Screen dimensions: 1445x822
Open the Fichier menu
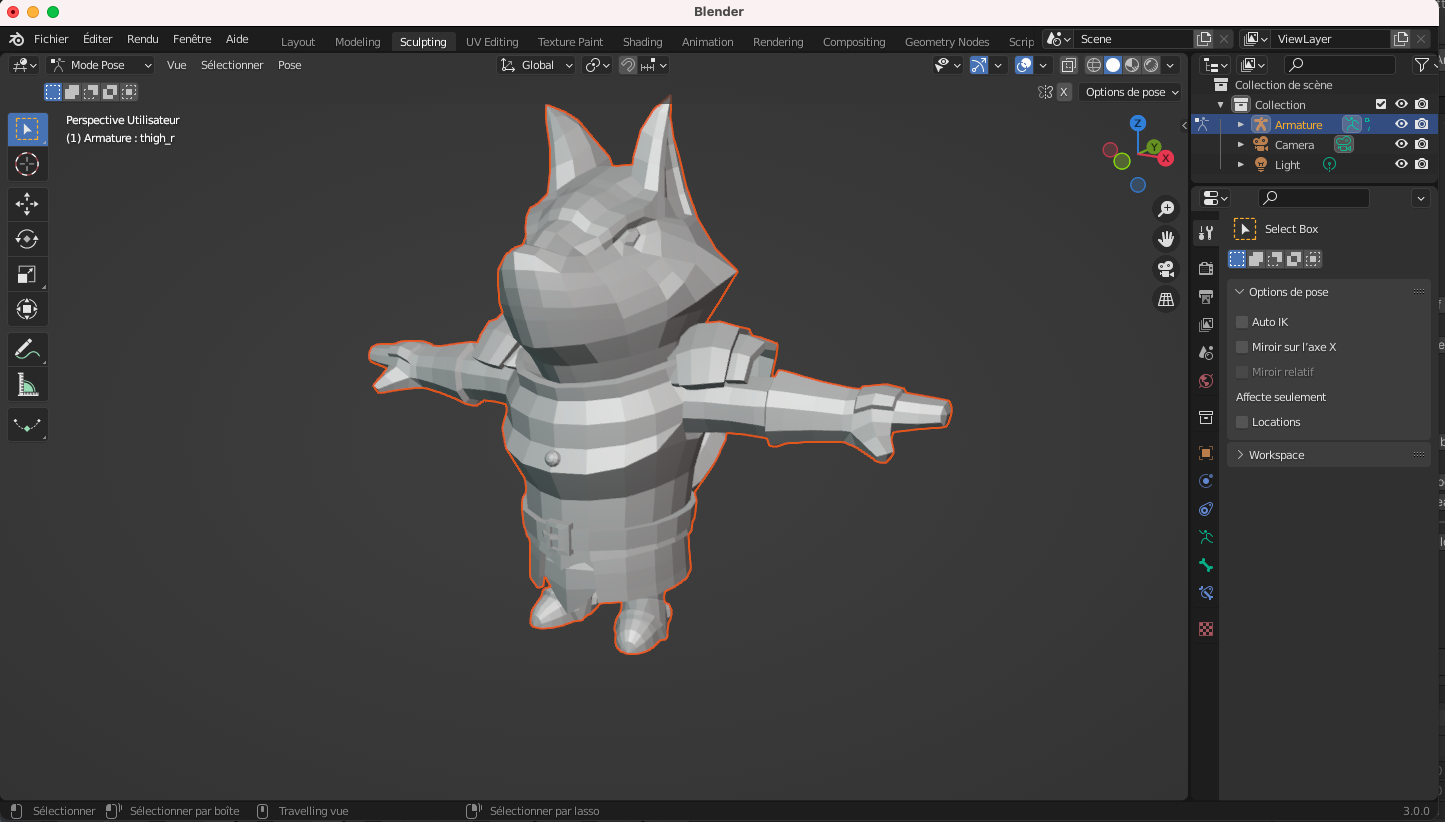[x=51, y=39]
